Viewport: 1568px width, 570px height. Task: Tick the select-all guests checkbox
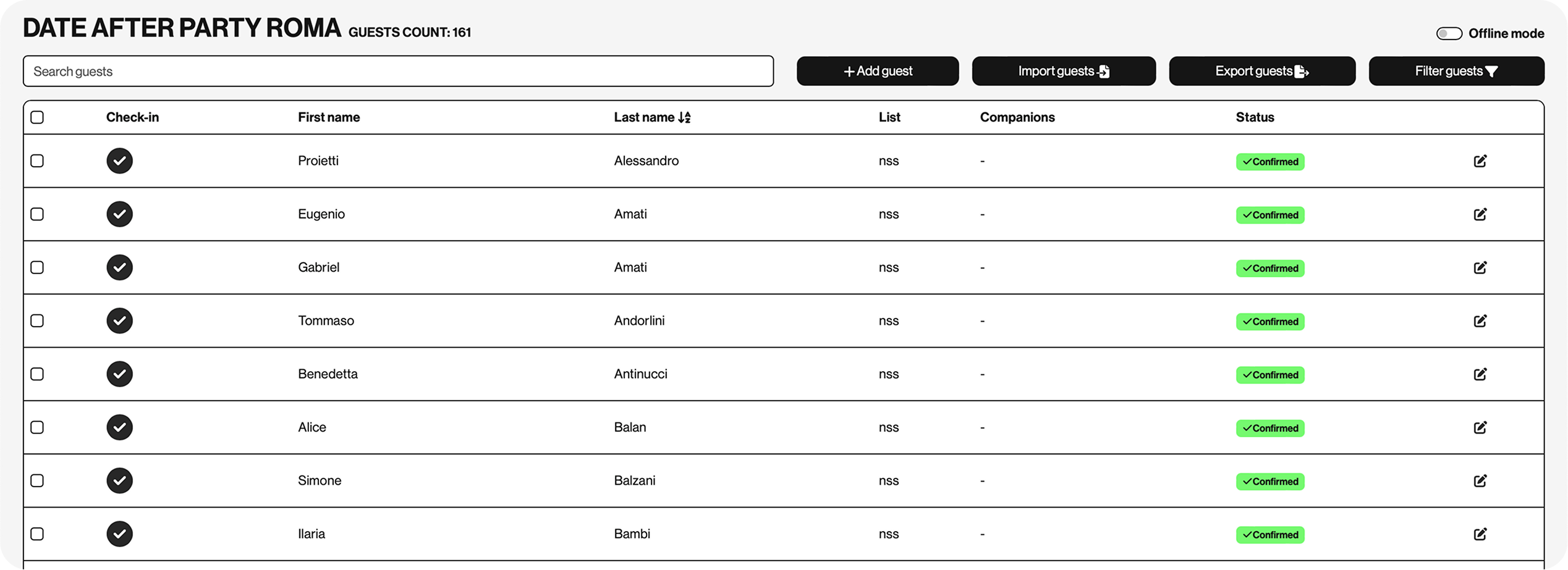[37, 117]
